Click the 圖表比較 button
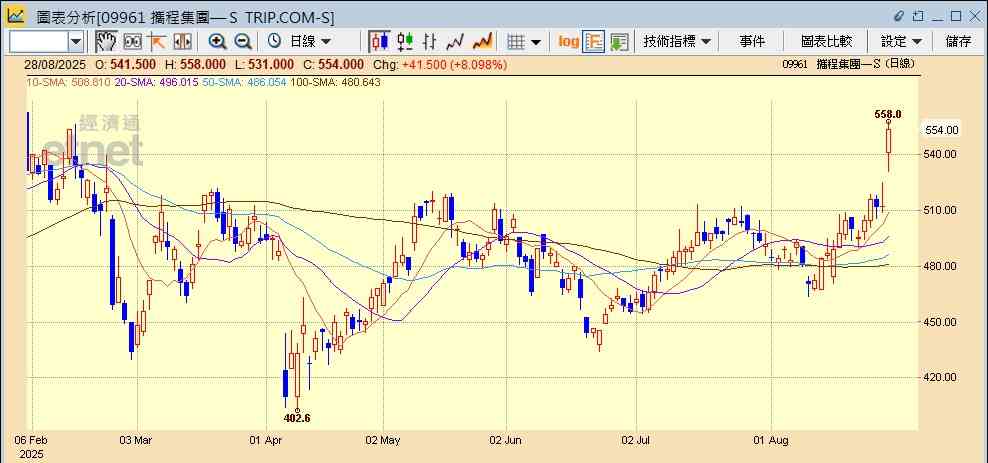Screen dimensions: 988x463 pyautogui.click(x=826, y=42)
